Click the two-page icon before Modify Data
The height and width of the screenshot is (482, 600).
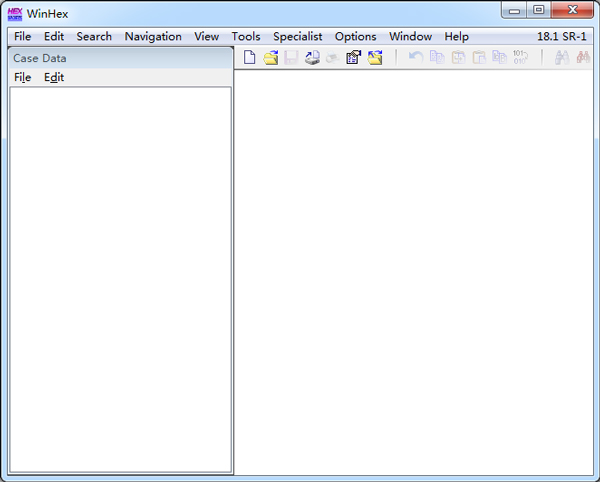499,57
